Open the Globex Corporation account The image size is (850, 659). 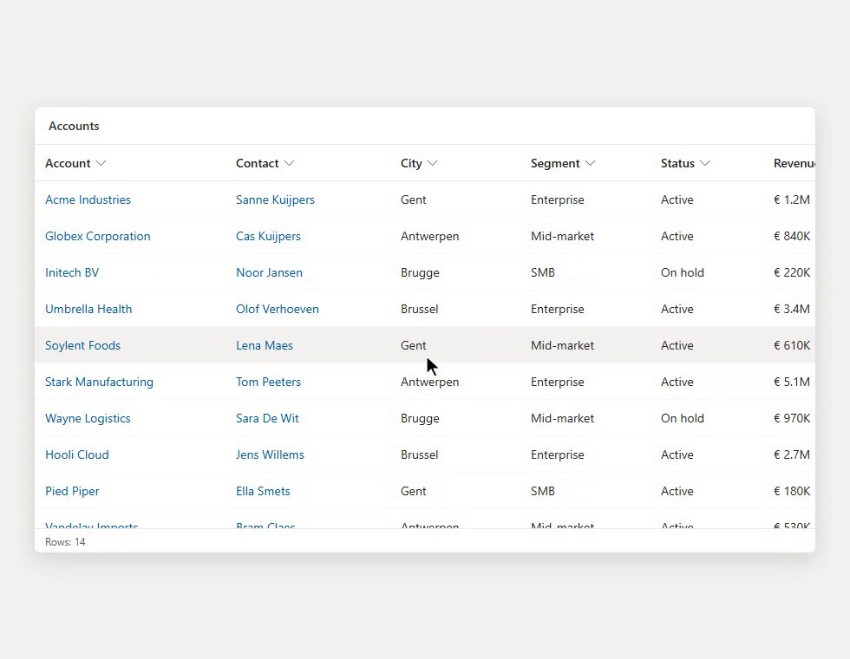pos(98,236)
